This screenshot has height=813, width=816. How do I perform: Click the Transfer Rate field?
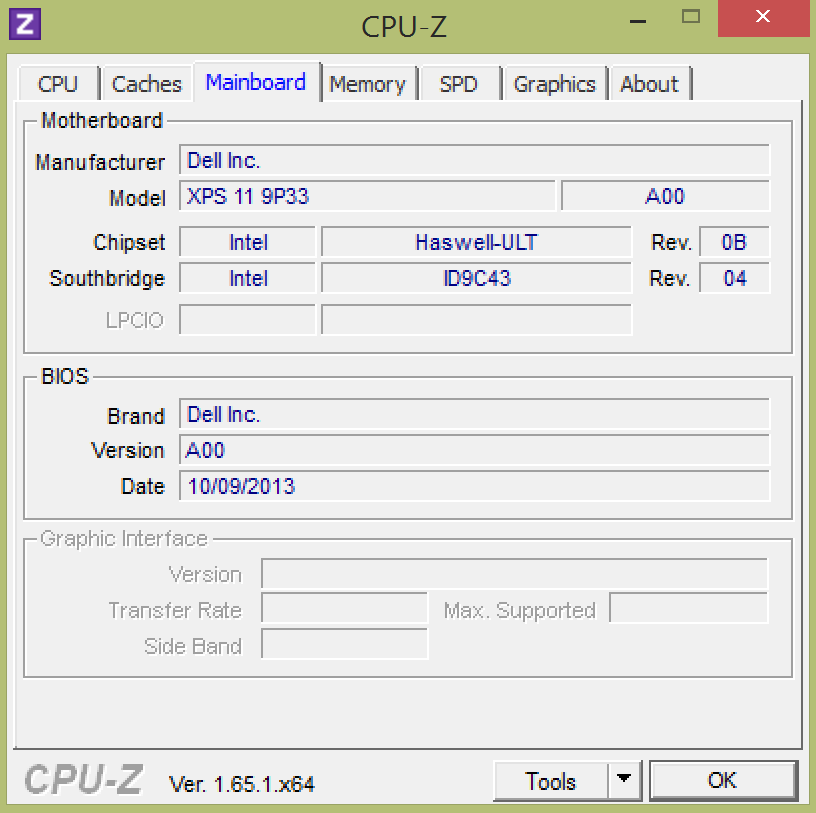pyautogui.click(x=344, y=608)
